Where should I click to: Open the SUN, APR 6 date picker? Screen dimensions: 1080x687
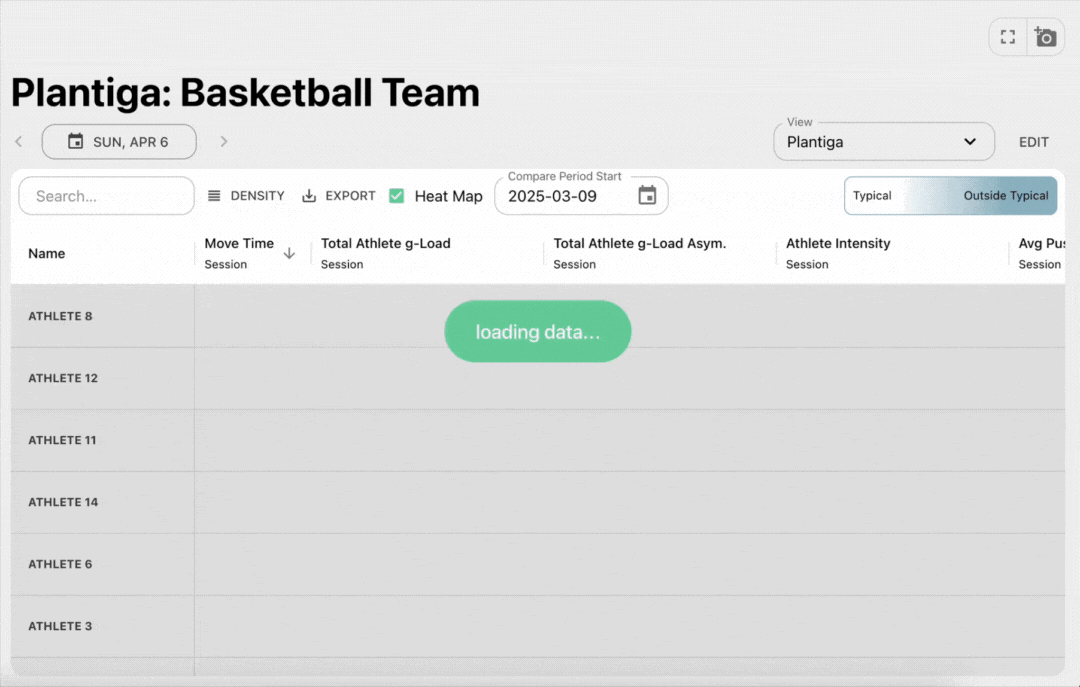pos(118,142)
